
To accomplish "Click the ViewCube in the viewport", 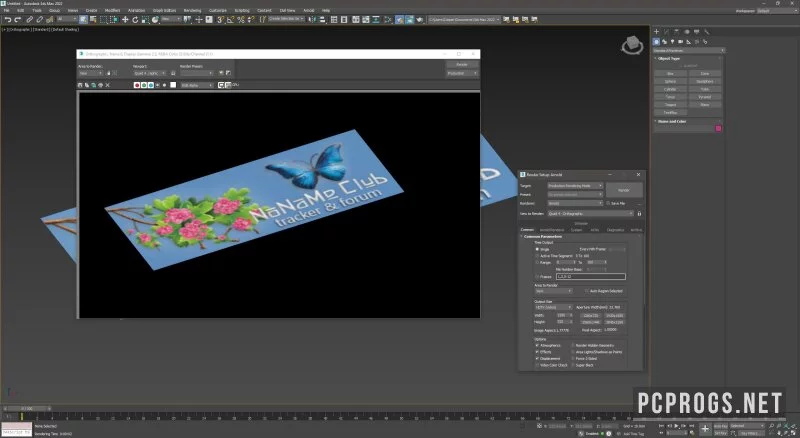I will coord(632,45).
